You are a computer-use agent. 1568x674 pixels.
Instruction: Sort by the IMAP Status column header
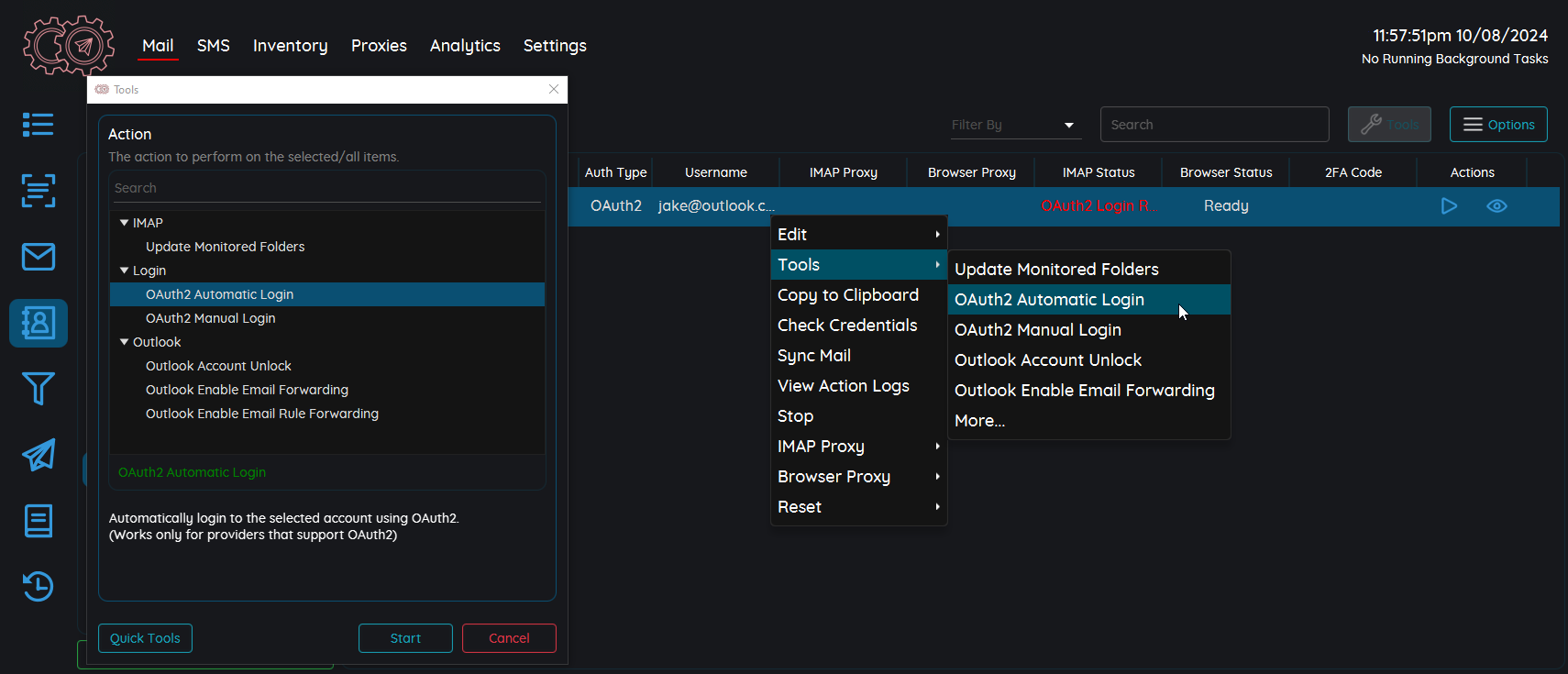(1099, 172)
